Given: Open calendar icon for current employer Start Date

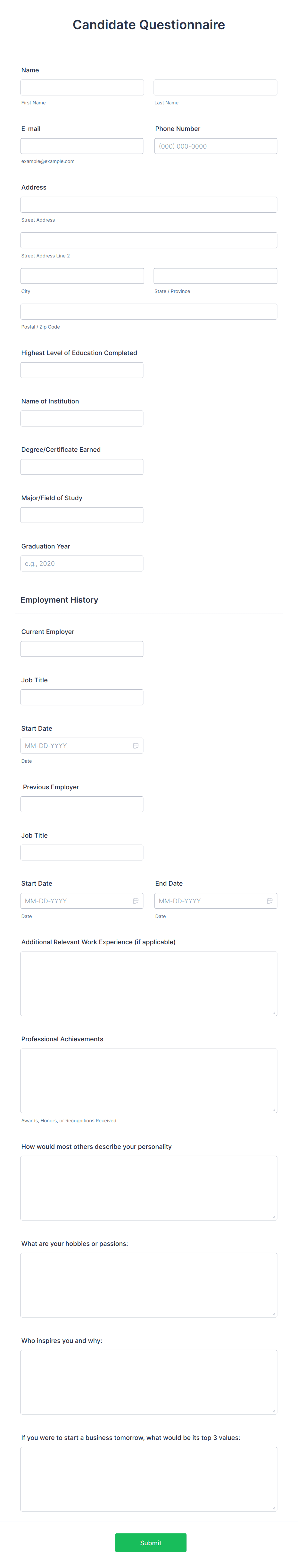Looking at the screenshot, I should [136, 746].
